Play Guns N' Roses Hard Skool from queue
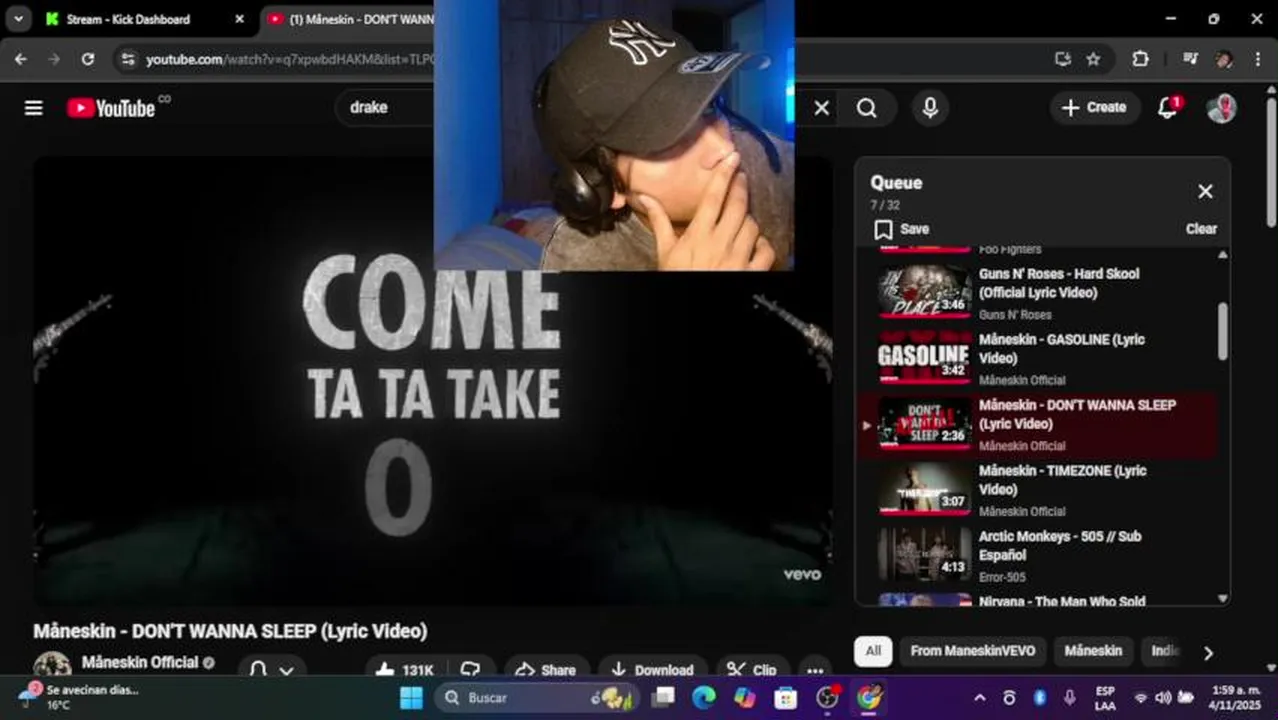1278x720 pixels. [1037, 292]
